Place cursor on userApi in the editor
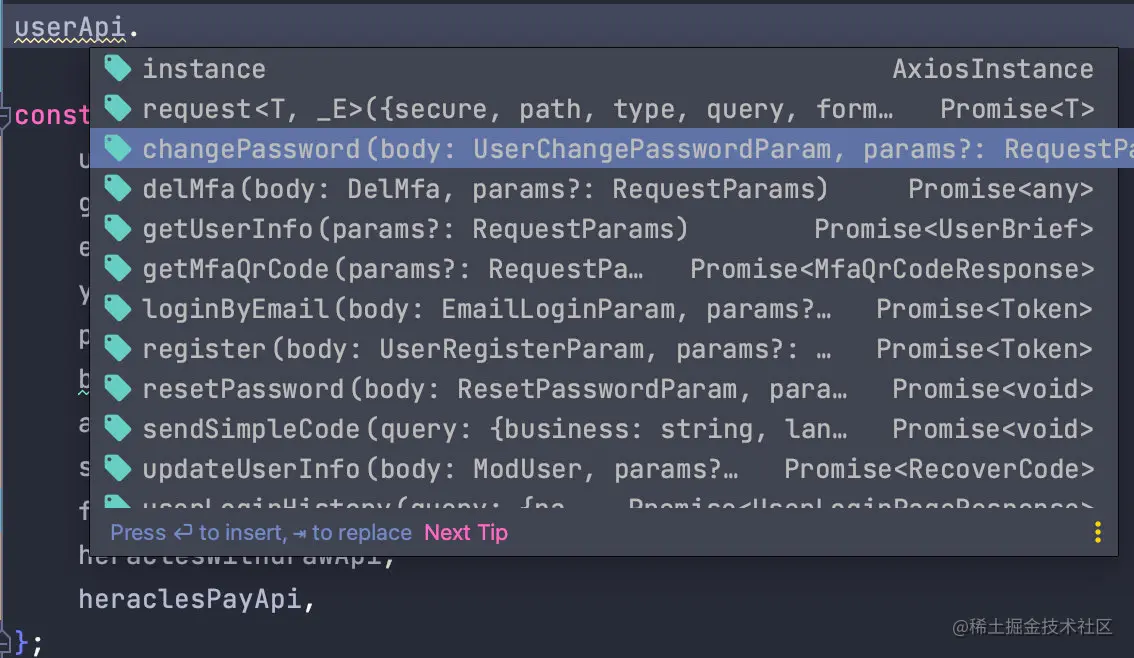Screen dimensions: 1134x658 coord(70,27)
